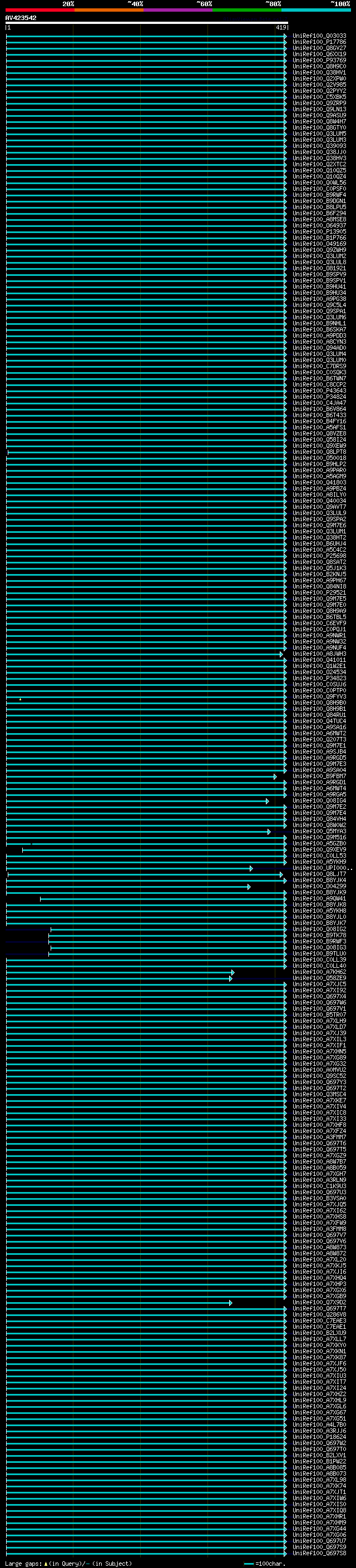The width and height of the screenshot is (356, 1568).
Task: Open hit UniRef100_P17786
Action: tap(319, 42)
